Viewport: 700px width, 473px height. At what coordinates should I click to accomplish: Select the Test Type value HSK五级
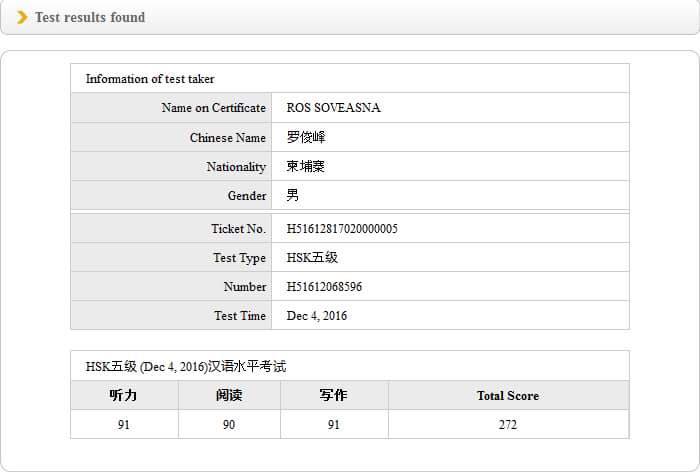click(312, 258)
